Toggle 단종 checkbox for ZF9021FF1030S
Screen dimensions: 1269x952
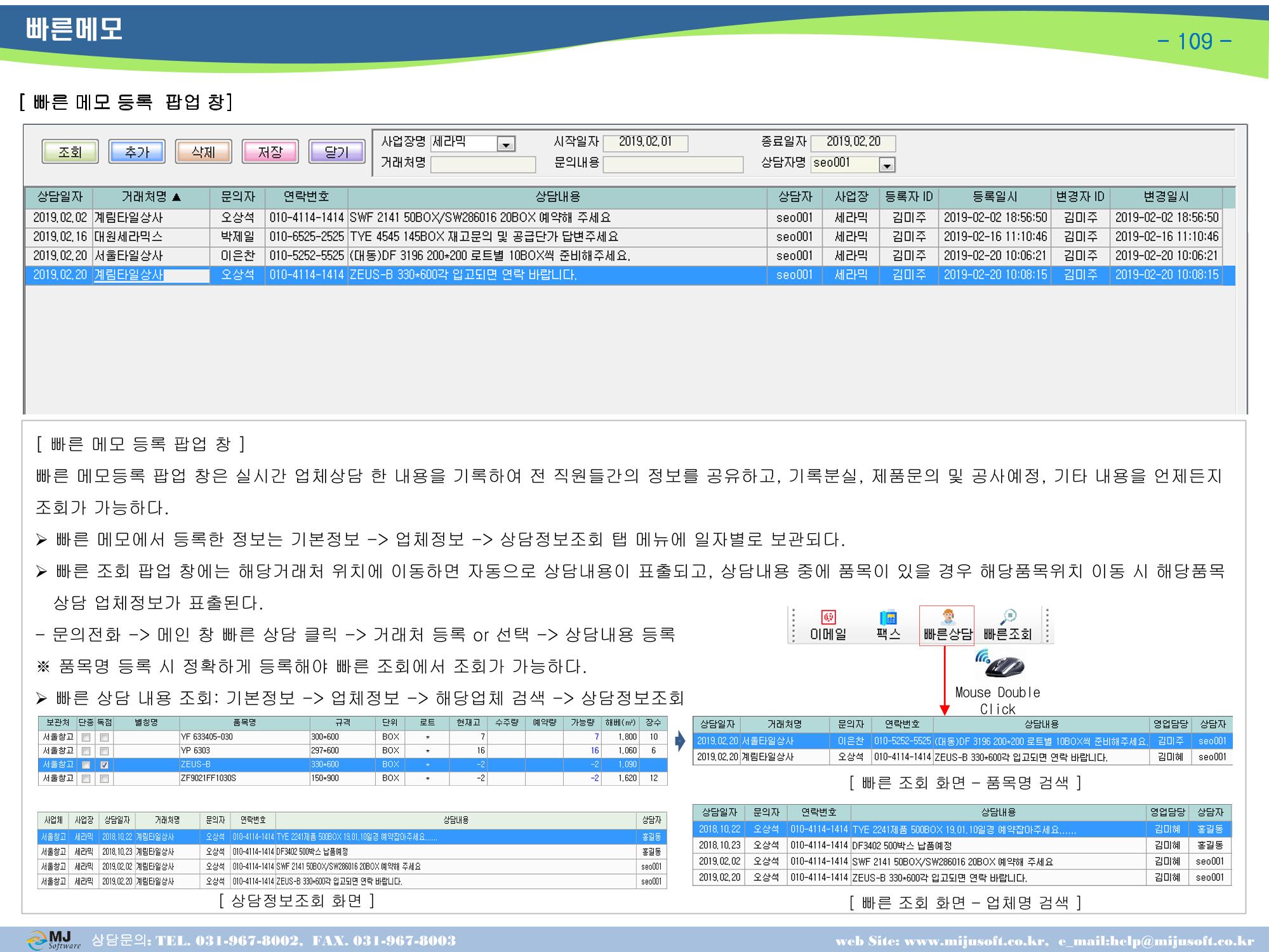86,778
